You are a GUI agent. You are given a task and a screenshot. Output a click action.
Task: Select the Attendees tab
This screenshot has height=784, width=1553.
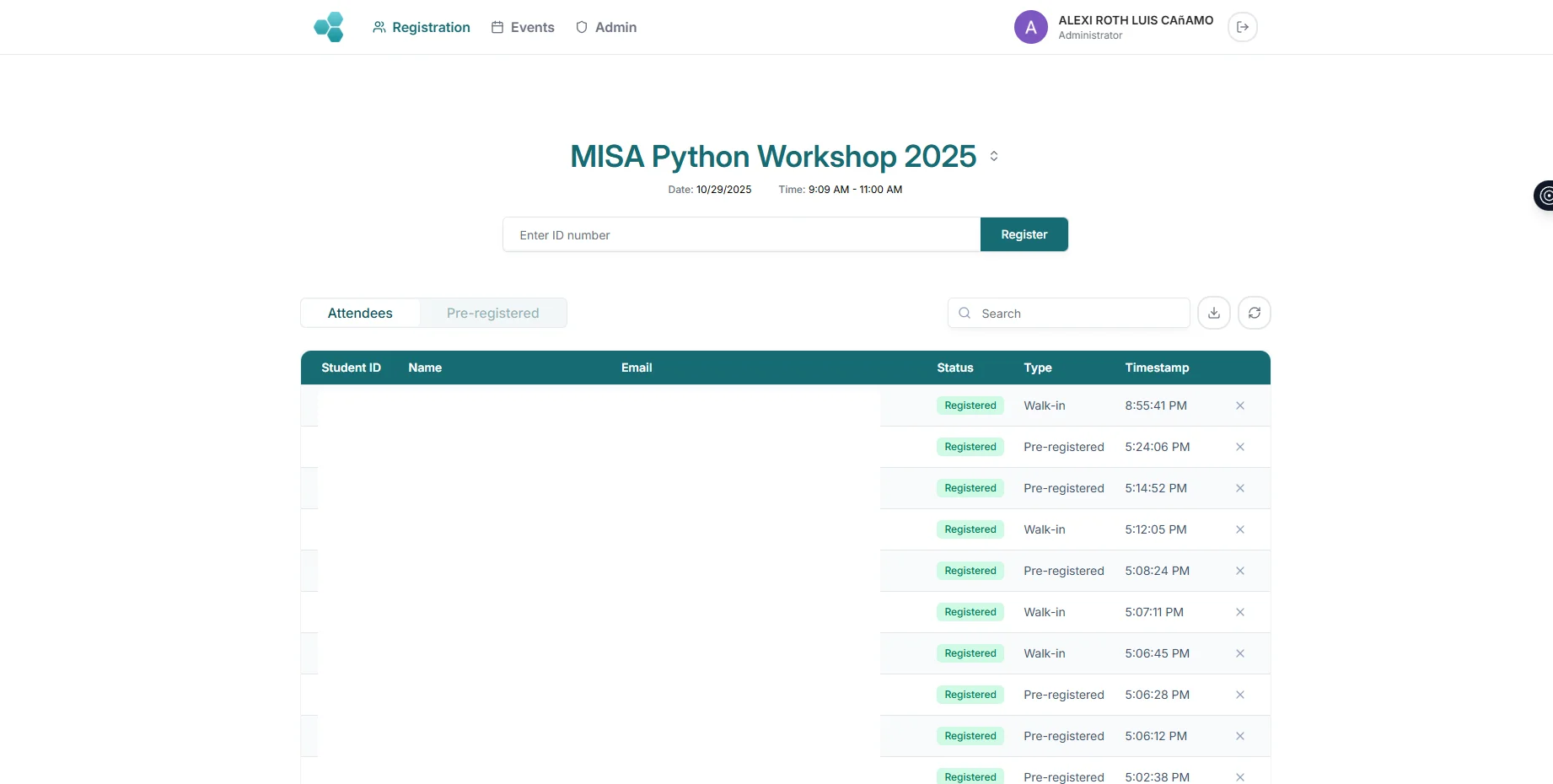359,313
